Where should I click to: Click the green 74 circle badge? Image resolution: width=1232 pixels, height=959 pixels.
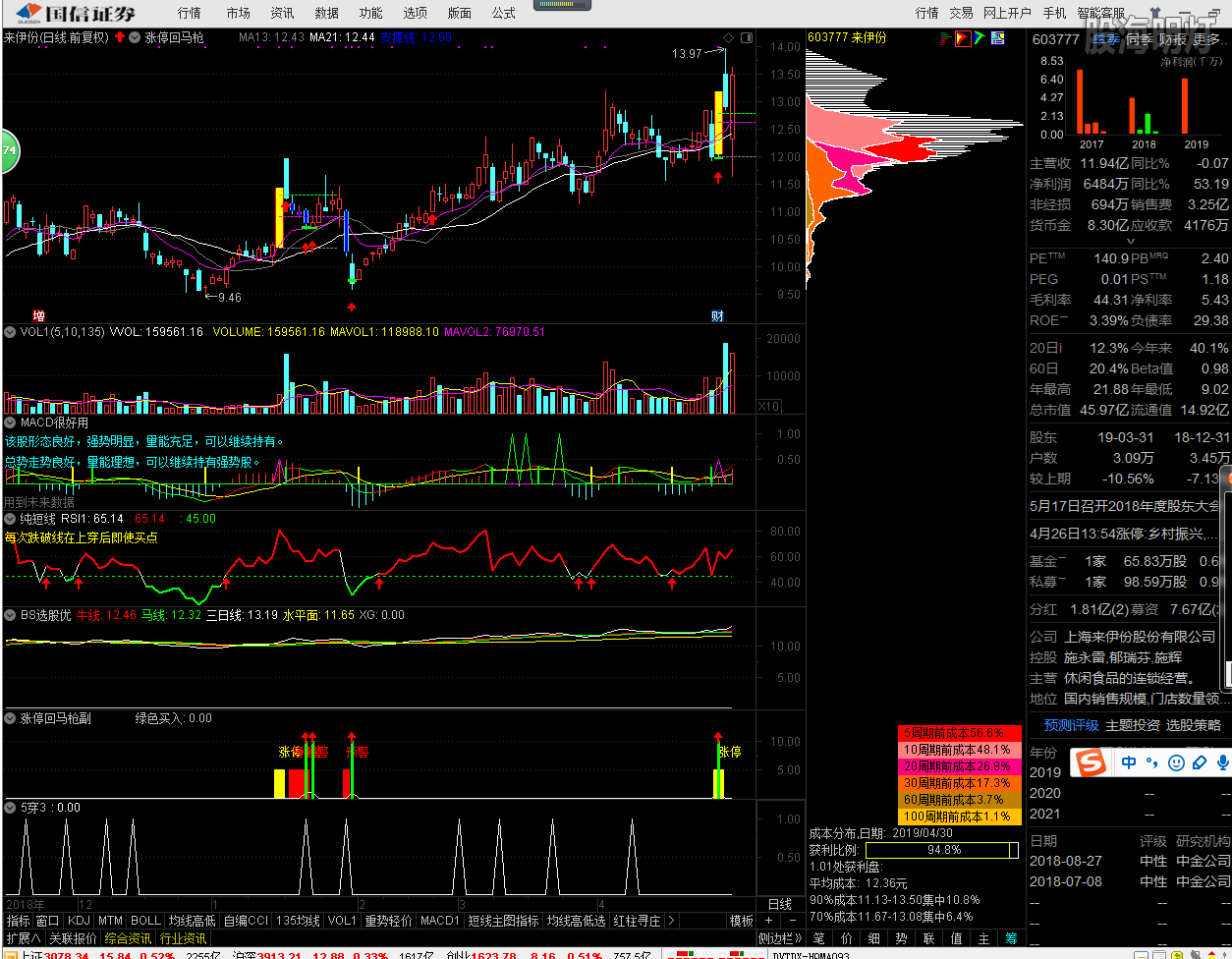click(8, 150)
